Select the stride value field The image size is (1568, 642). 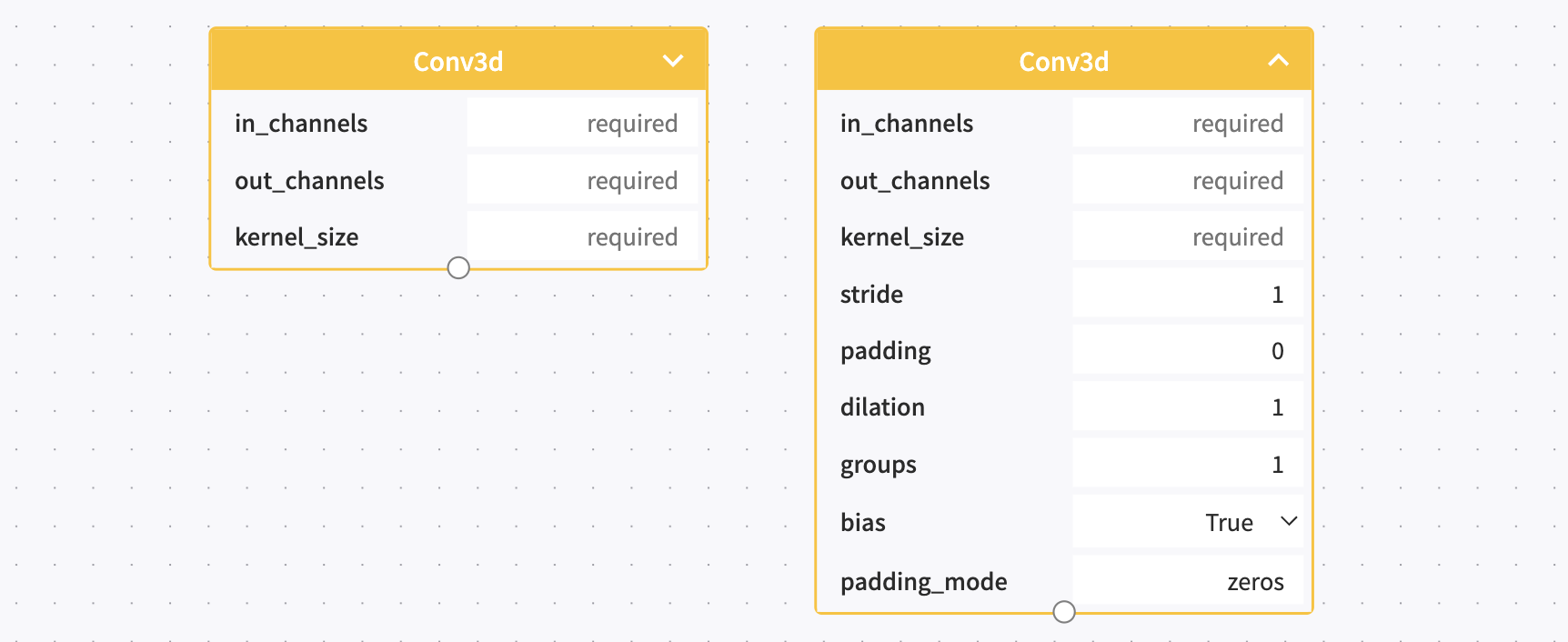pyautogui.click(x=1188, y=294)
